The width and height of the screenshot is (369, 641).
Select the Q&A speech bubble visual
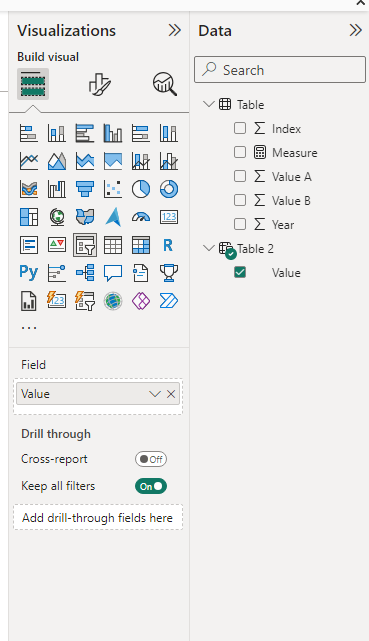pos(113,273)
